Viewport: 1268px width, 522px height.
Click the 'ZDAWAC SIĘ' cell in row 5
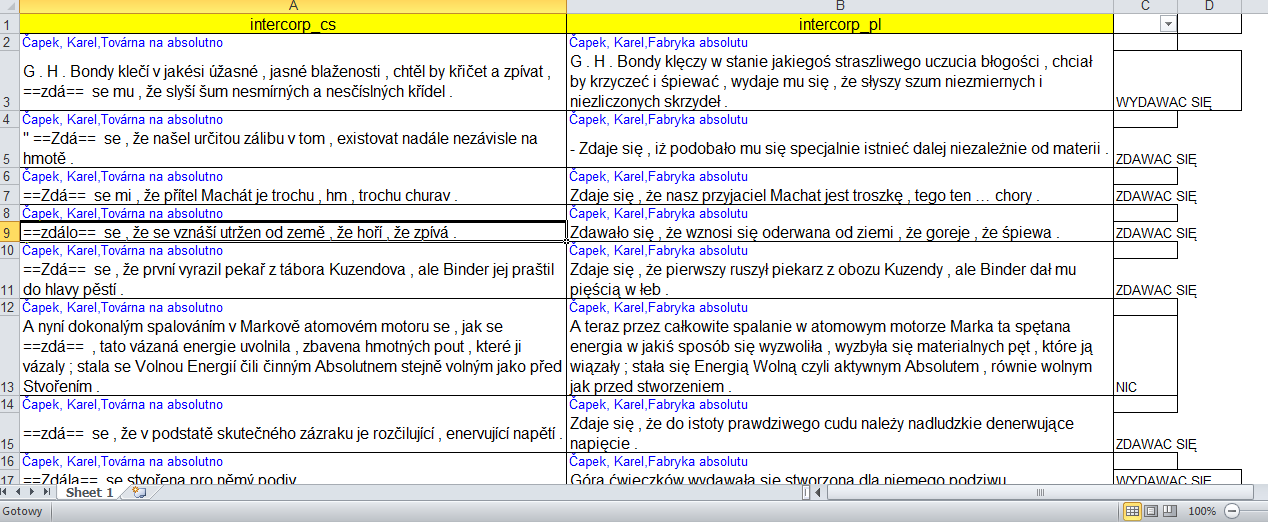tap(1145, 148)
